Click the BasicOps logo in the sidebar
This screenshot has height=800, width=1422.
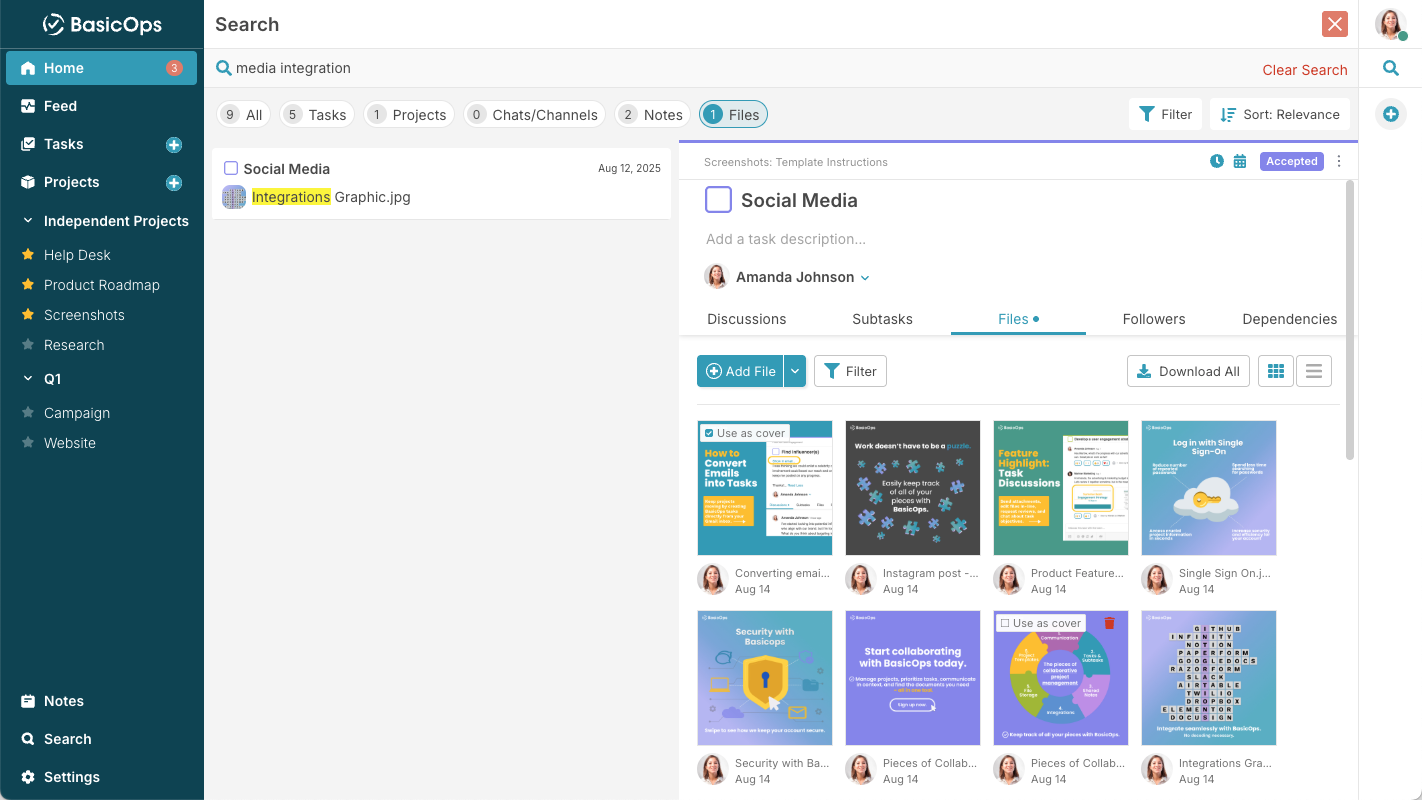point(102,25)
